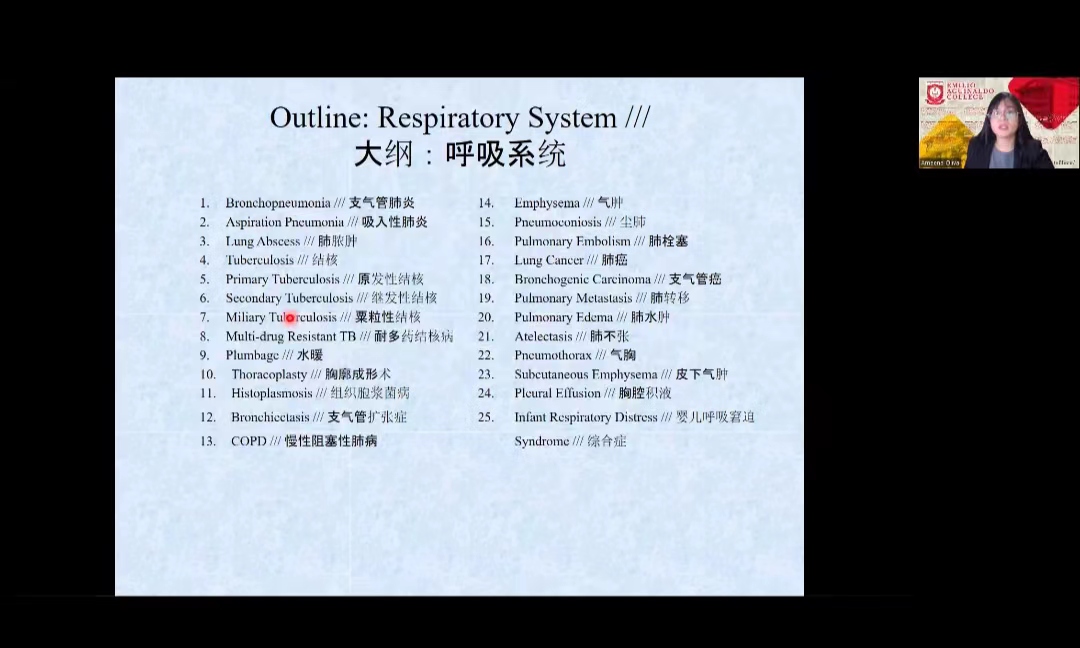Click the slide title Outline: Respiratory System
The image size is (1080, 648).
pyautogui.click(x=459, y=118)
